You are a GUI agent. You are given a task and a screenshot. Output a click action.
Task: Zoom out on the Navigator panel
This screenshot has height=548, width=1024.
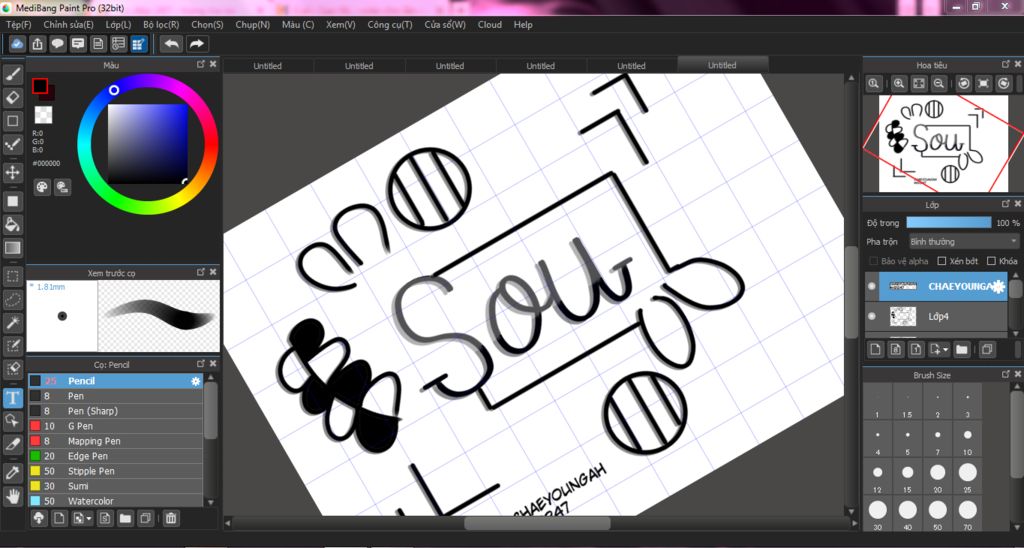coord(938,83)
